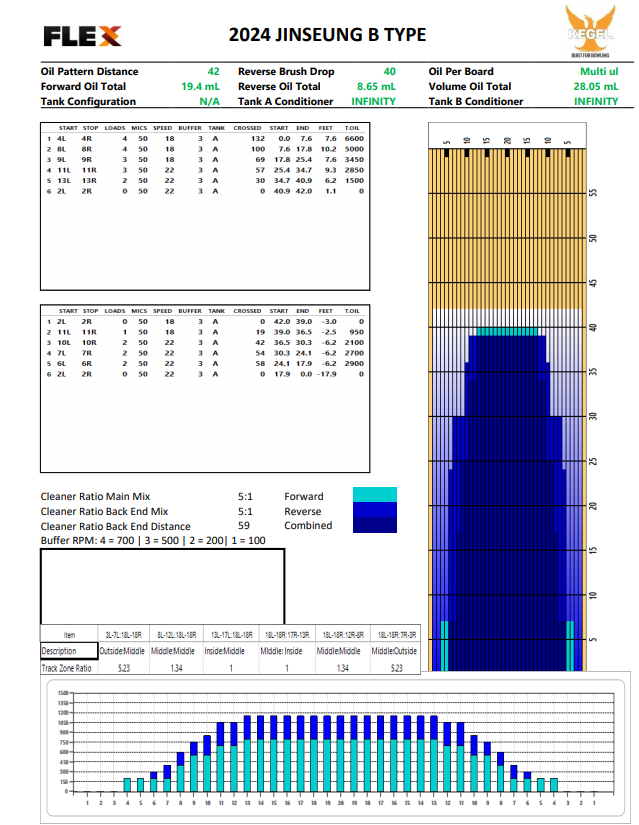The width and height of the screenshot is (639, 825).
Task: Click the 5000 T.OIL cell in forward table
Action: (354, 149)
